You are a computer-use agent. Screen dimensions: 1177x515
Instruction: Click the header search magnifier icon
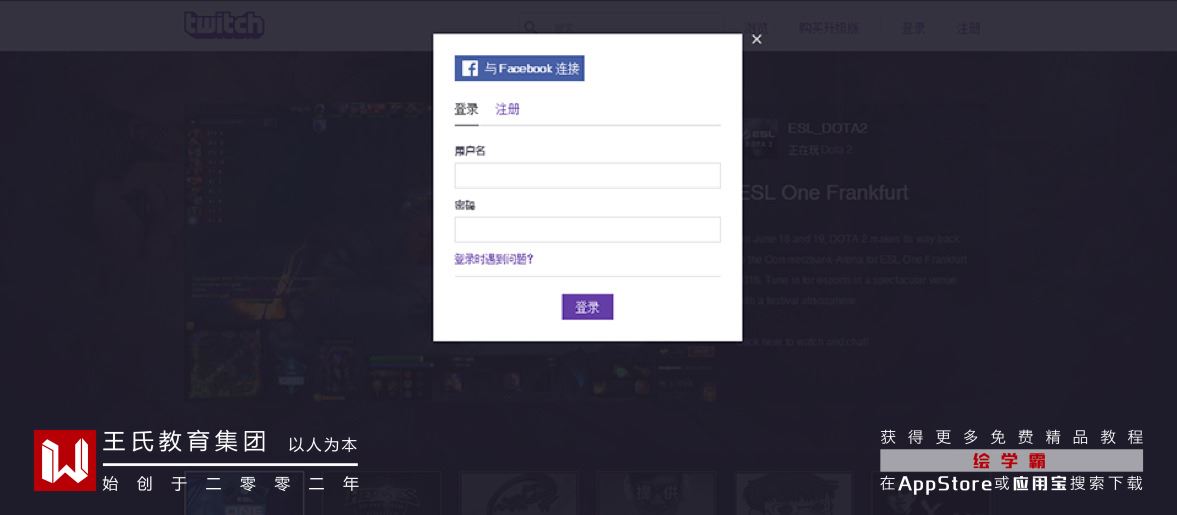pyautogui.click(x=531, y=29)
